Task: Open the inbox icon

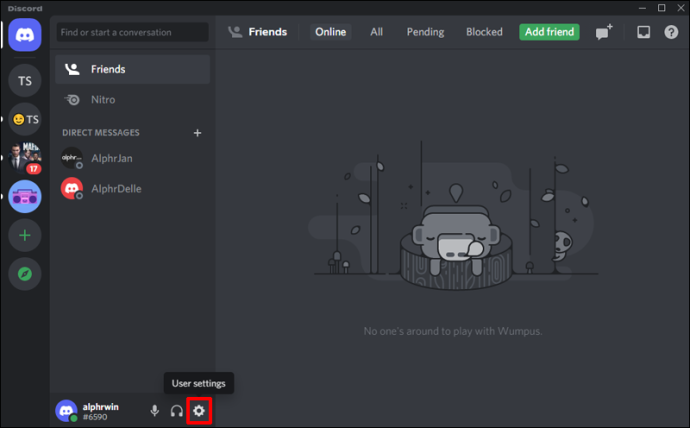Action: point(643,32)
